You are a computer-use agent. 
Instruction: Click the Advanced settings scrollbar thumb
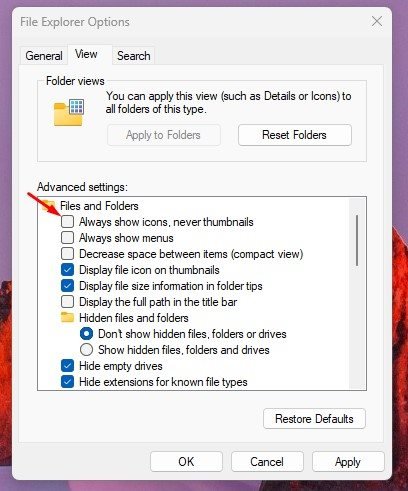pos(357,240)
